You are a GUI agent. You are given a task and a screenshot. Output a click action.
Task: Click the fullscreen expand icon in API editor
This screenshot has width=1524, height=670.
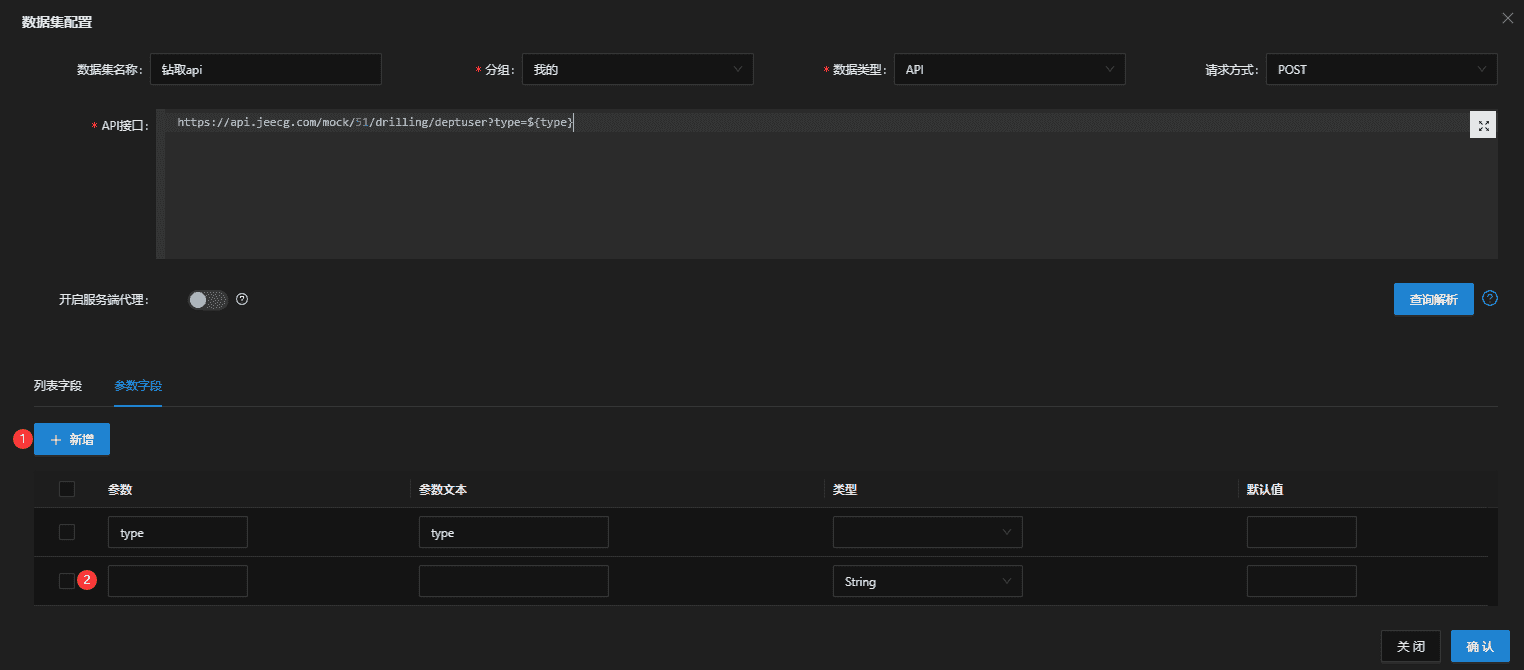(1483, 125)
